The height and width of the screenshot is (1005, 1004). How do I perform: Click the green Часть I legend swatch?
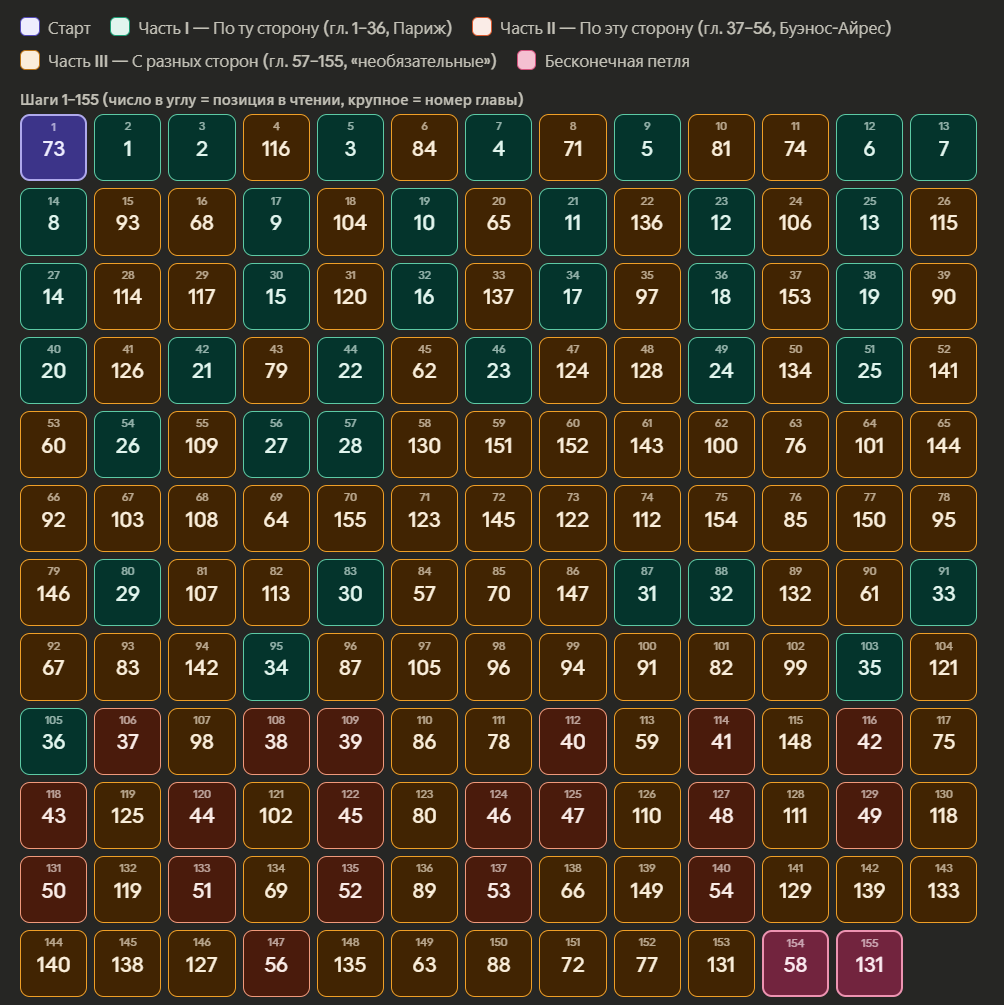(x=121, y=28)
